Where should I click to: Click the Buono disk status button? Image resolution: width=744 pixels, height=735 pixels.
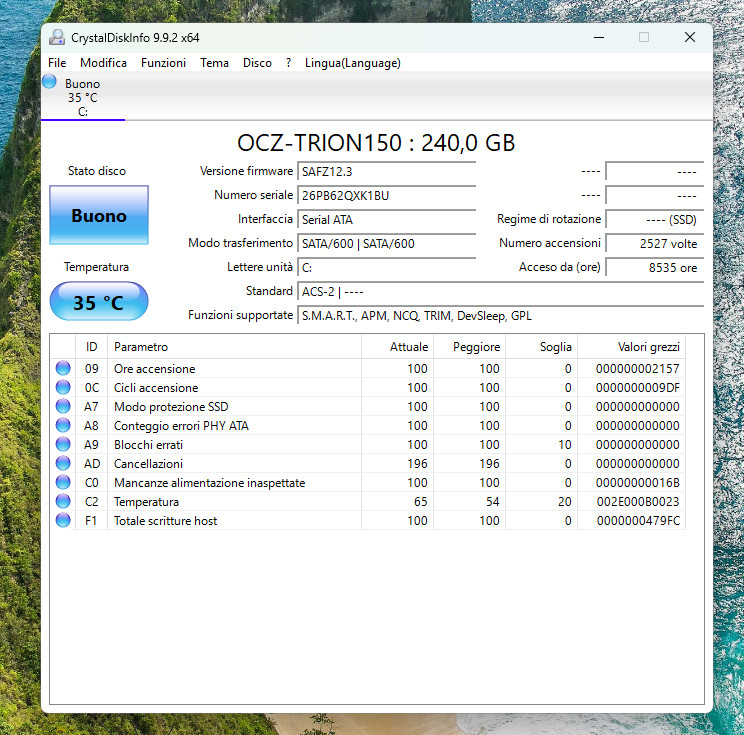coord(99,215)
